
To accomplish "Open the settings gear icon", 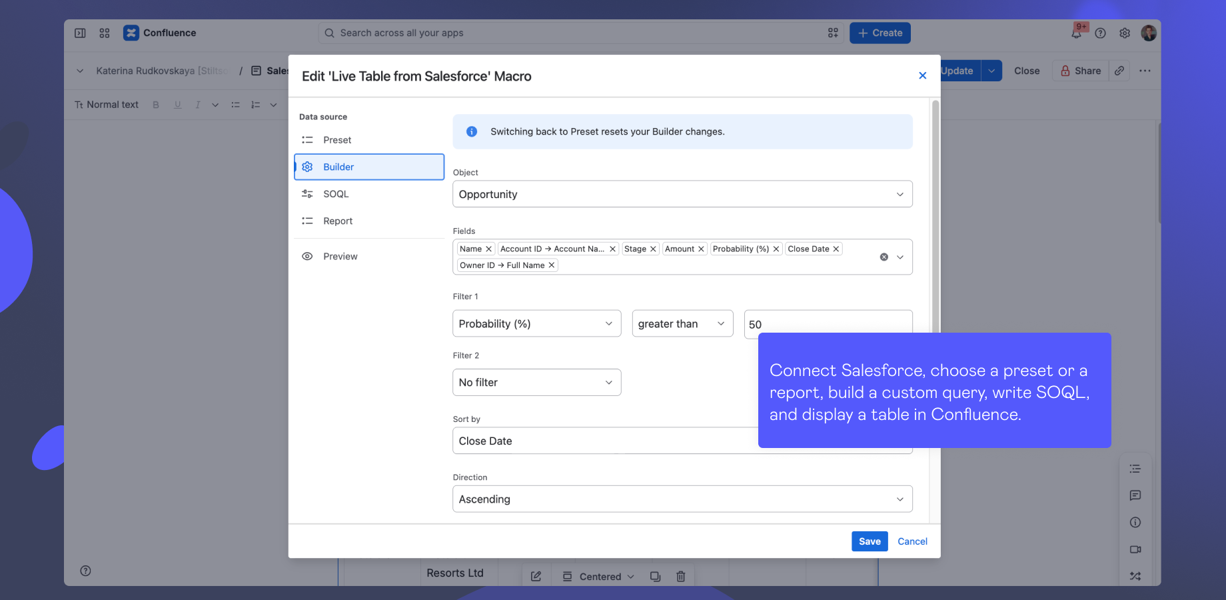I will point(1124,33).
